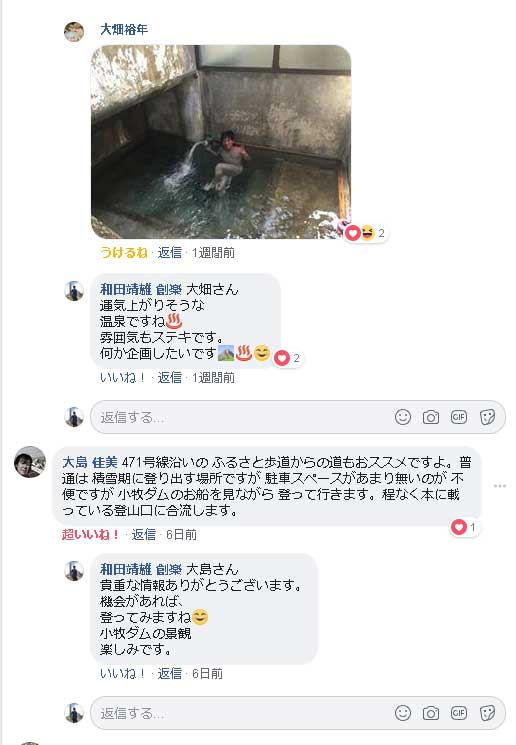Open emoji picker in bottom reply box
The width and height of the screenshot is (516, 745).
[x=402, y=713]
